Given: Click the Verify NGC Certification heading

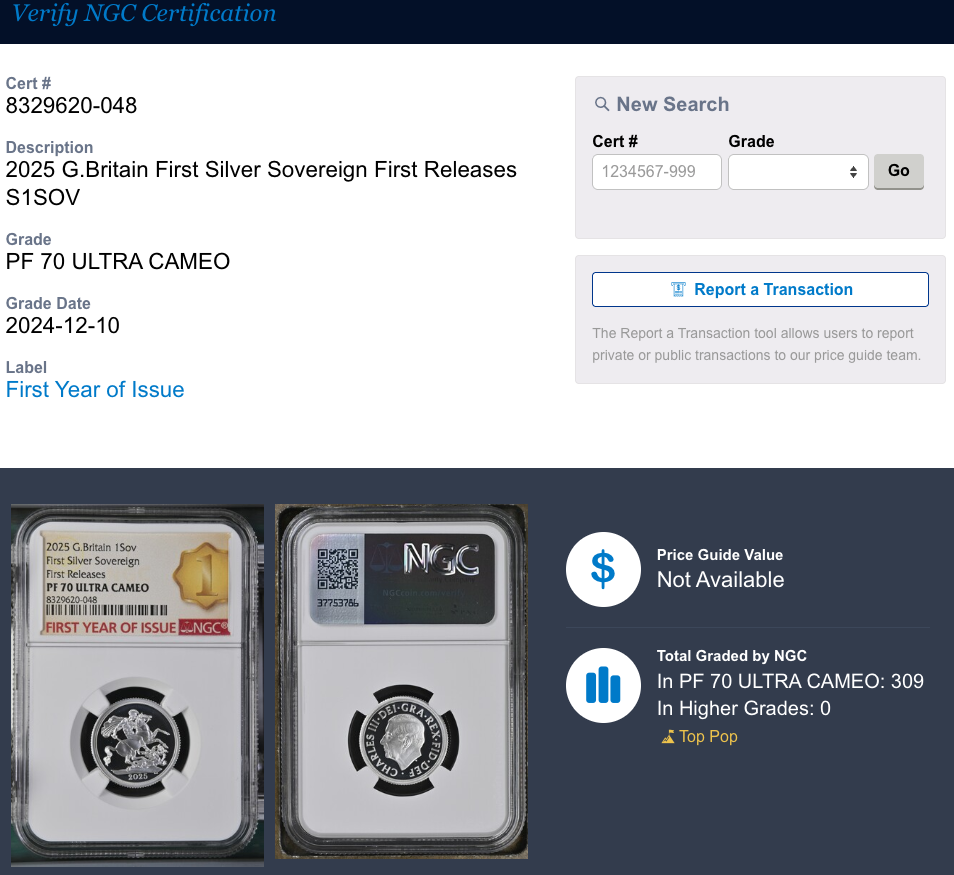Looking at the screenshot, I should 144,13.
